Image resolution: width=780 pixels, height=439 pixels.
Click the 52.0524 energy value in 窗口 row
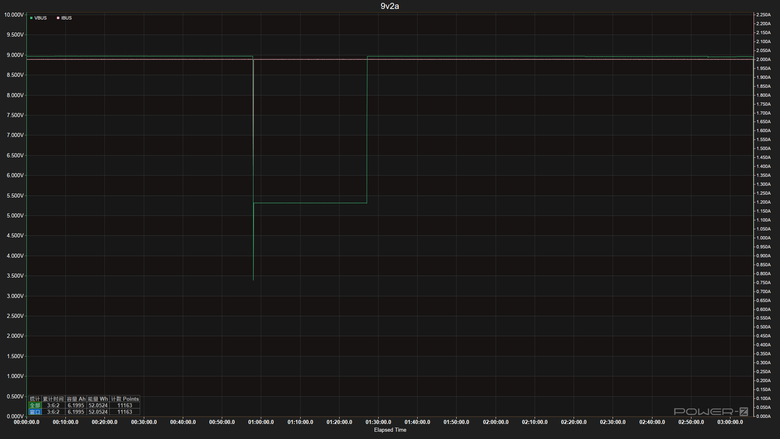pyautogui.click(x=98, y=412)
